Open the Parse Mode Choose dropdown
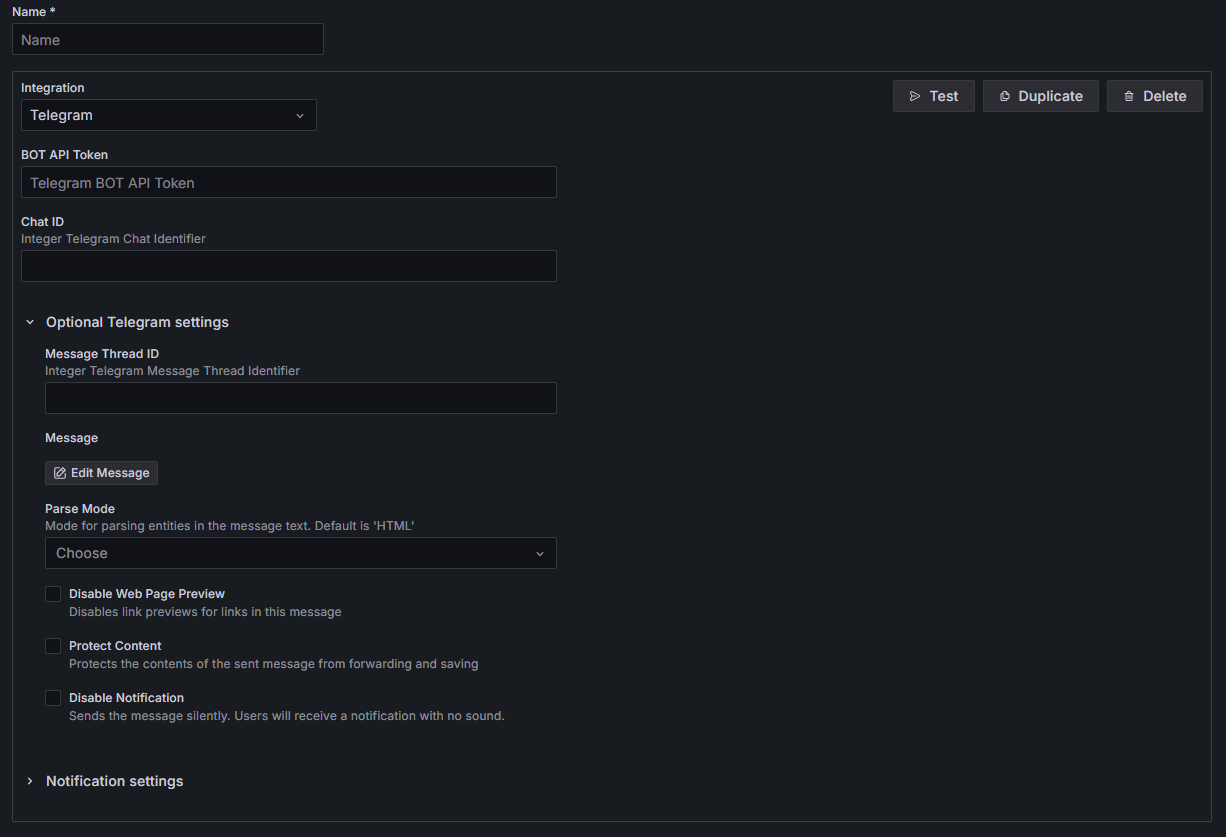The height and width of the screenshot is (837, 1226). (x=301, y=553)
